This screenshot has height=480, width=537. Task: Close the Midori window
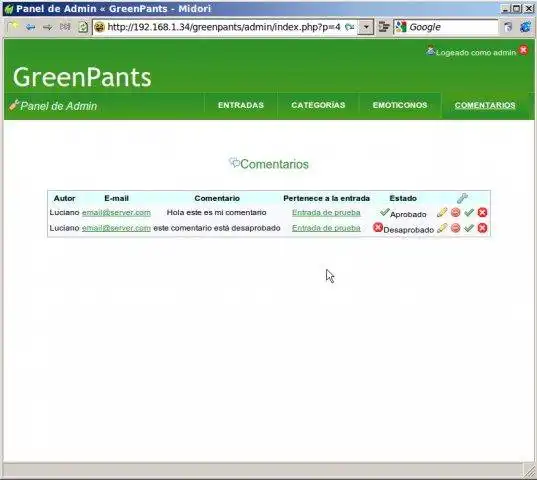[529, 9]
